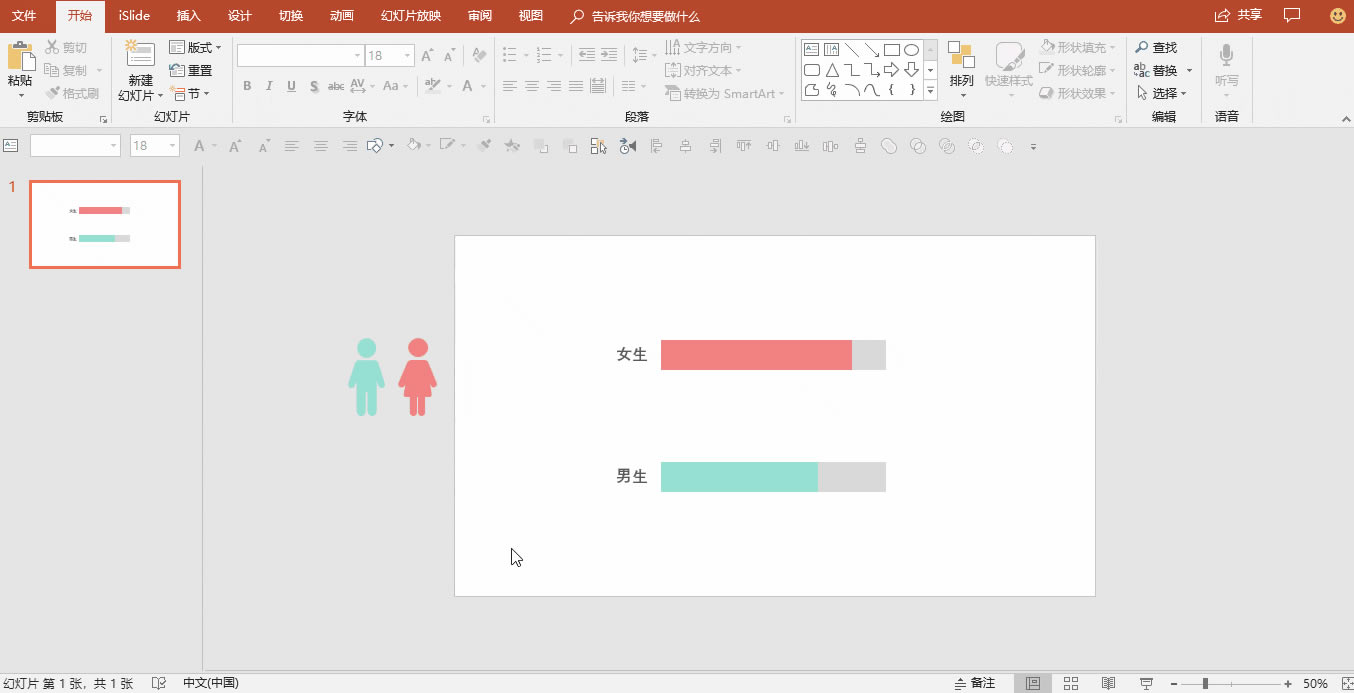The height and width of the screenshot is (693, 1354).
Task: Click the slide show view icon in status bar
Action: coord(1146,683)
